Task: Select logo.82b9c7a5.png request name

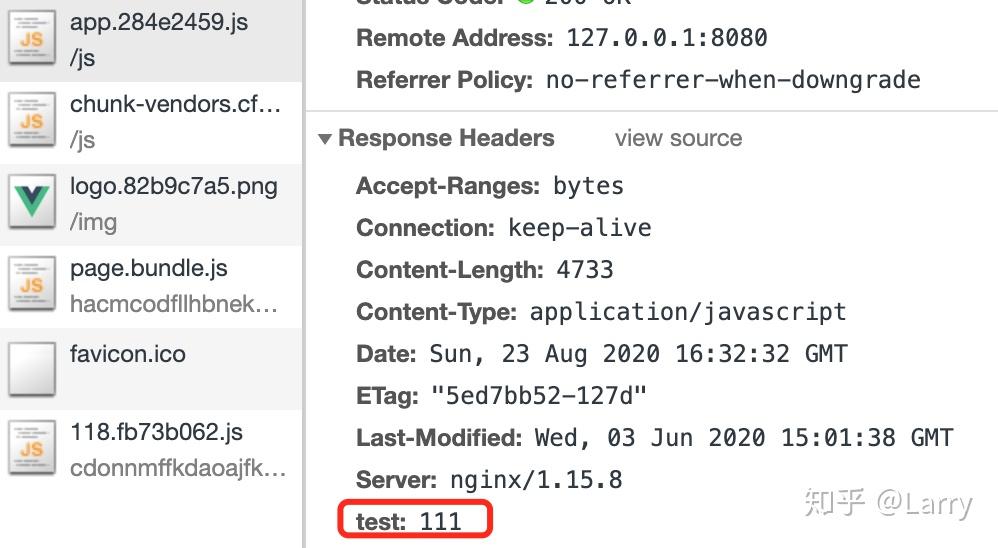Action: pyautogui.click(x=173, y=187)
